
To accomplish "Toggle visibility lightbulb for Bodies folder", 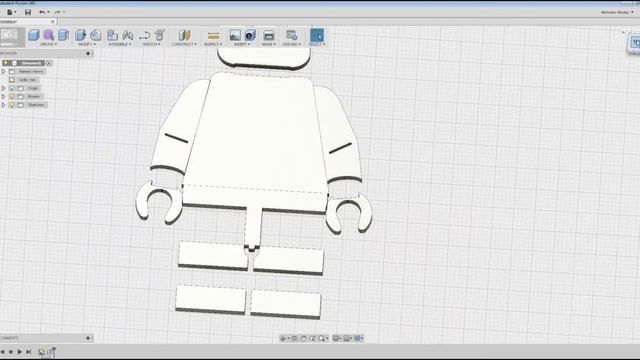I will coord(12,97).
